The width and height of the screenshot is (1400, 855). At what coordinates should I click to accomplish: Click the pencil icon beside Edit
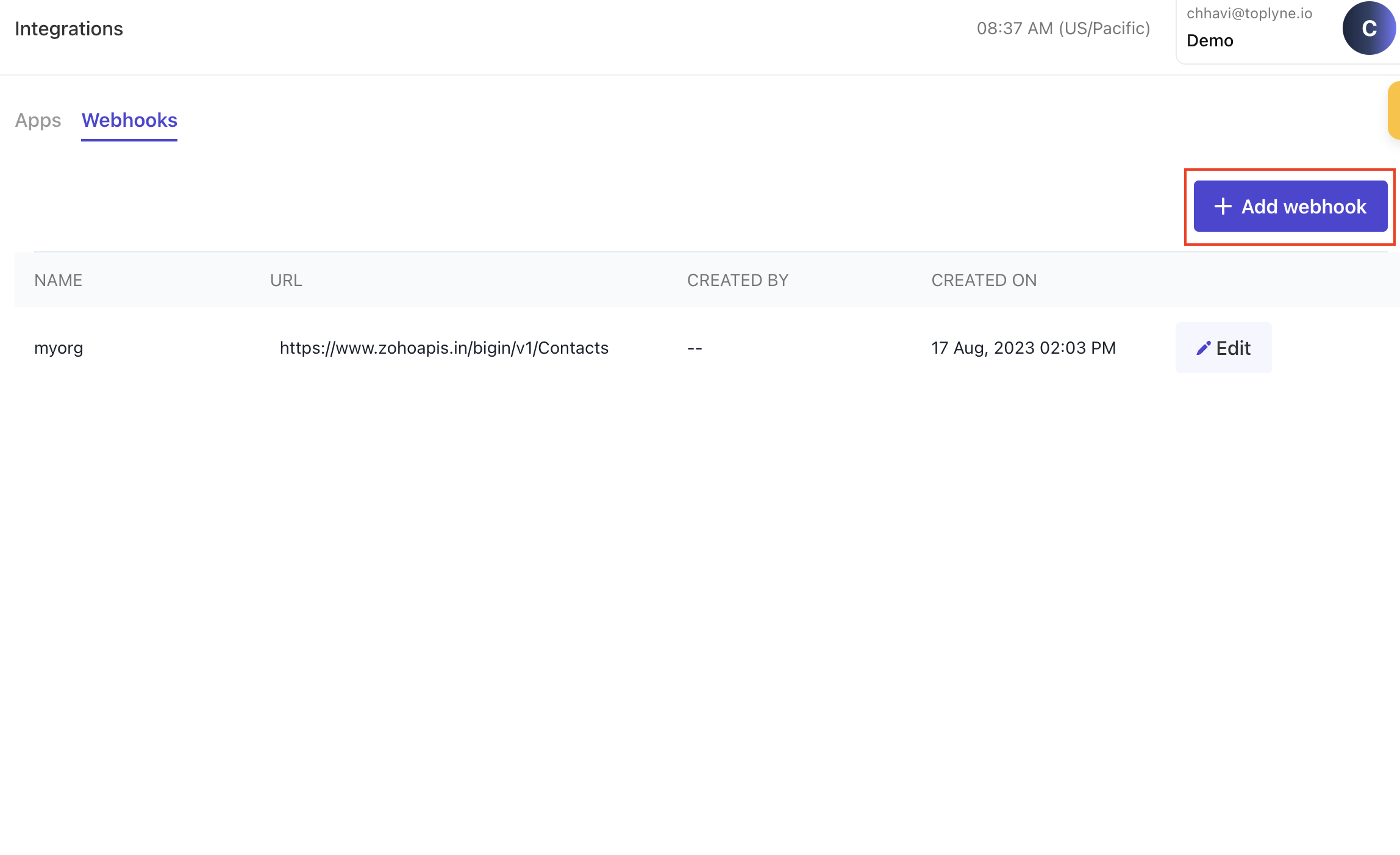[1203, 348]
